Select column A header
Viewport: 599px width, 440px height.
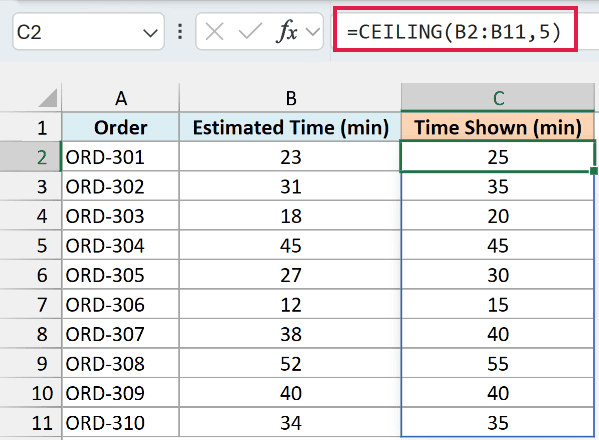pyautogui.click(x=120, y=98)
